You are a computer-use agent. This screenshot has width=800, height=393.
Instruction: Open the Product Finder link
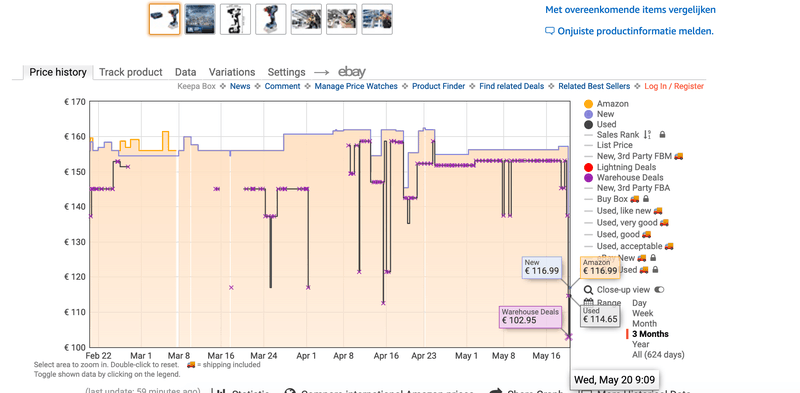tap(439, 86)
